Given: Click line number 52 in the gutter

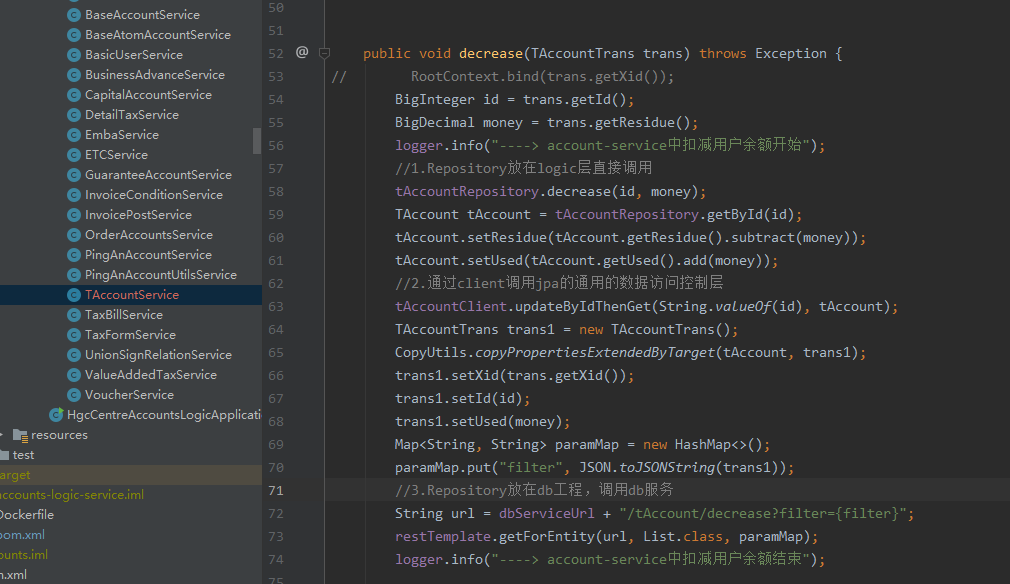Looking at the screenshot, I should (x=276, y=53).
